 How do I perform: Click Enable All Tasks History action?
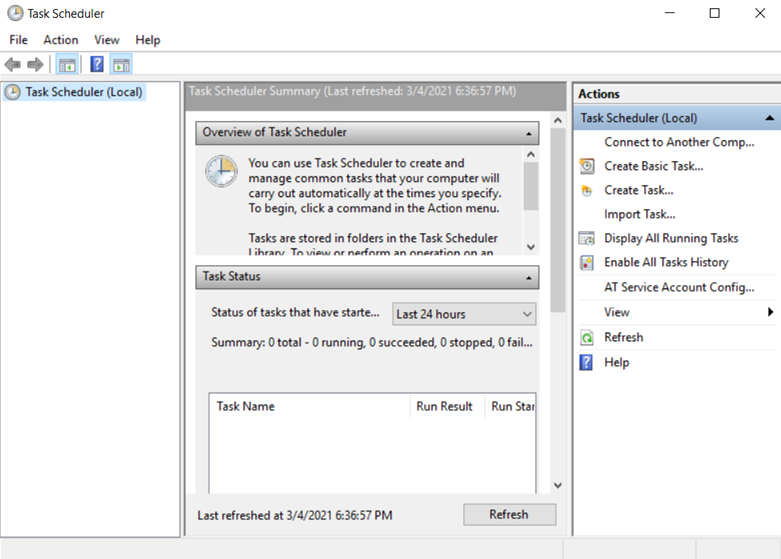(x=666, y=262)
